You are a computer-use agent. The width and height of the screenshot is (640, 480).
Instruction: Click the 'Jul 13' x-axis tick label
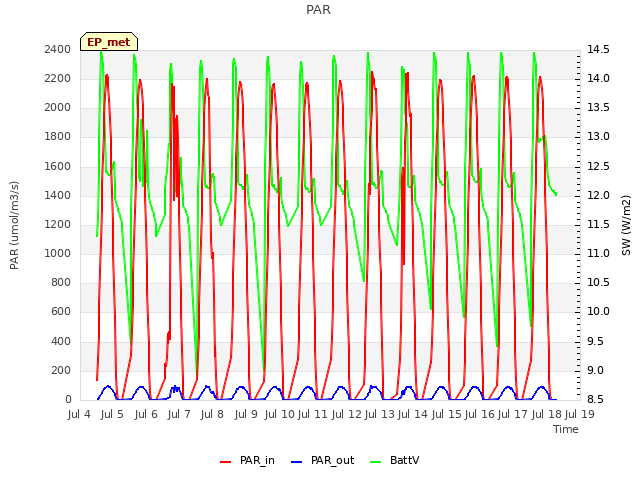click(379, 414)
